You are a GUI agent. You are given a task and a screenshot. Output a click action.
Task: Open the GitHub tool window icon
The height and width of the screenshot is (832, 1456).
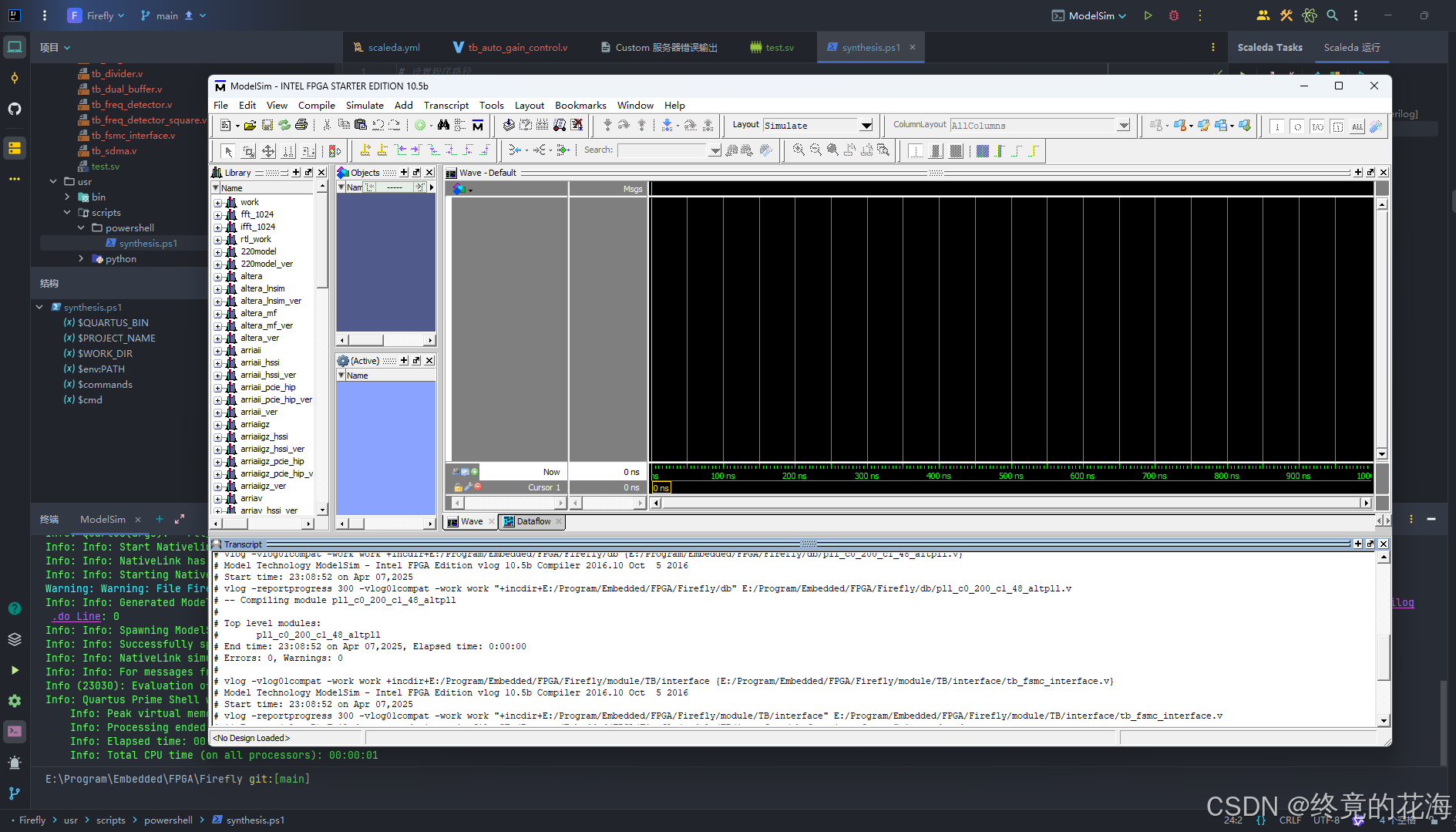pyautogui.click(x=15, y=109)
